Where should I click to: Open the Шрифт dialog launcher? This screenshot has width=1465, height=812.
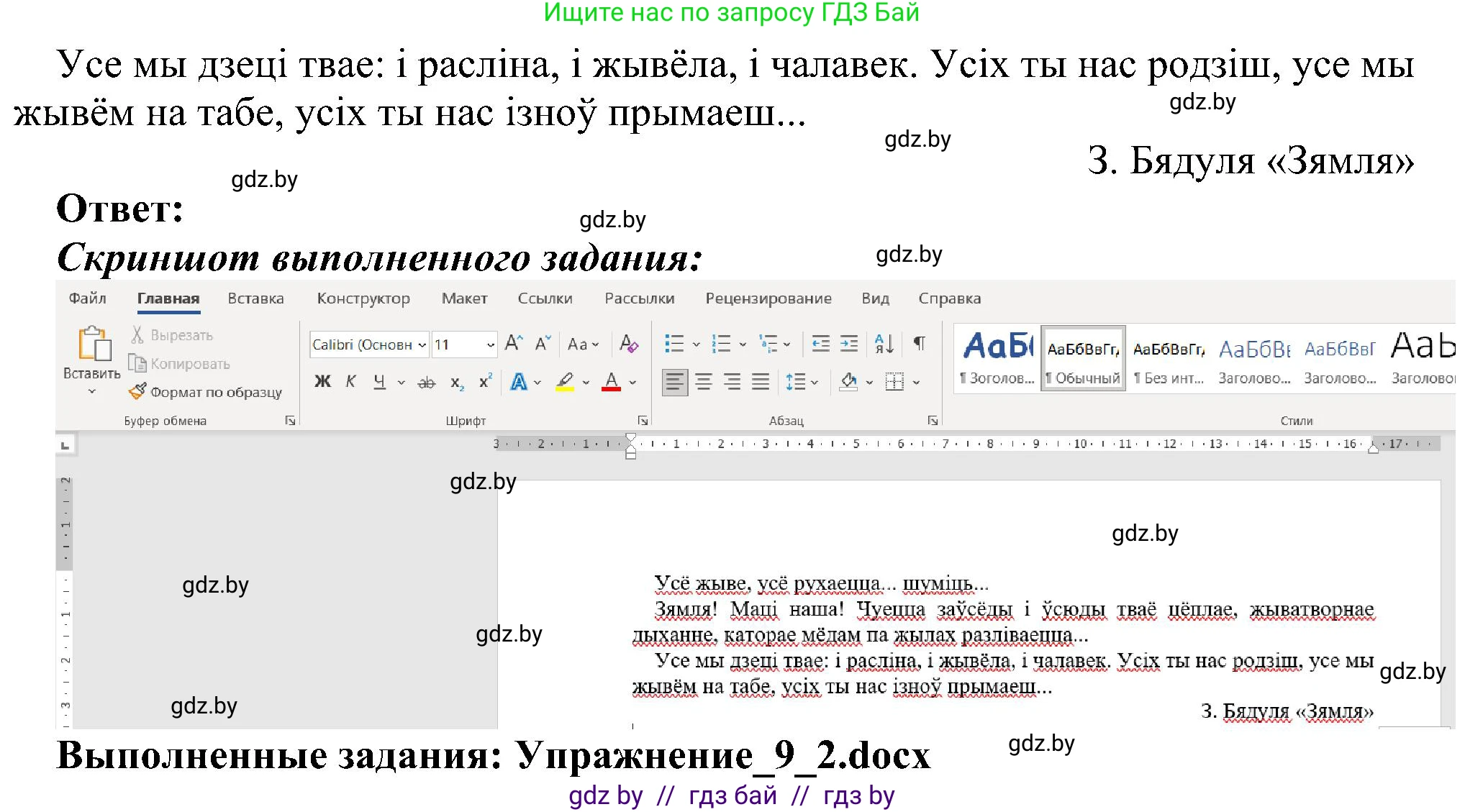pyautogui.click(x=643, y=419)
